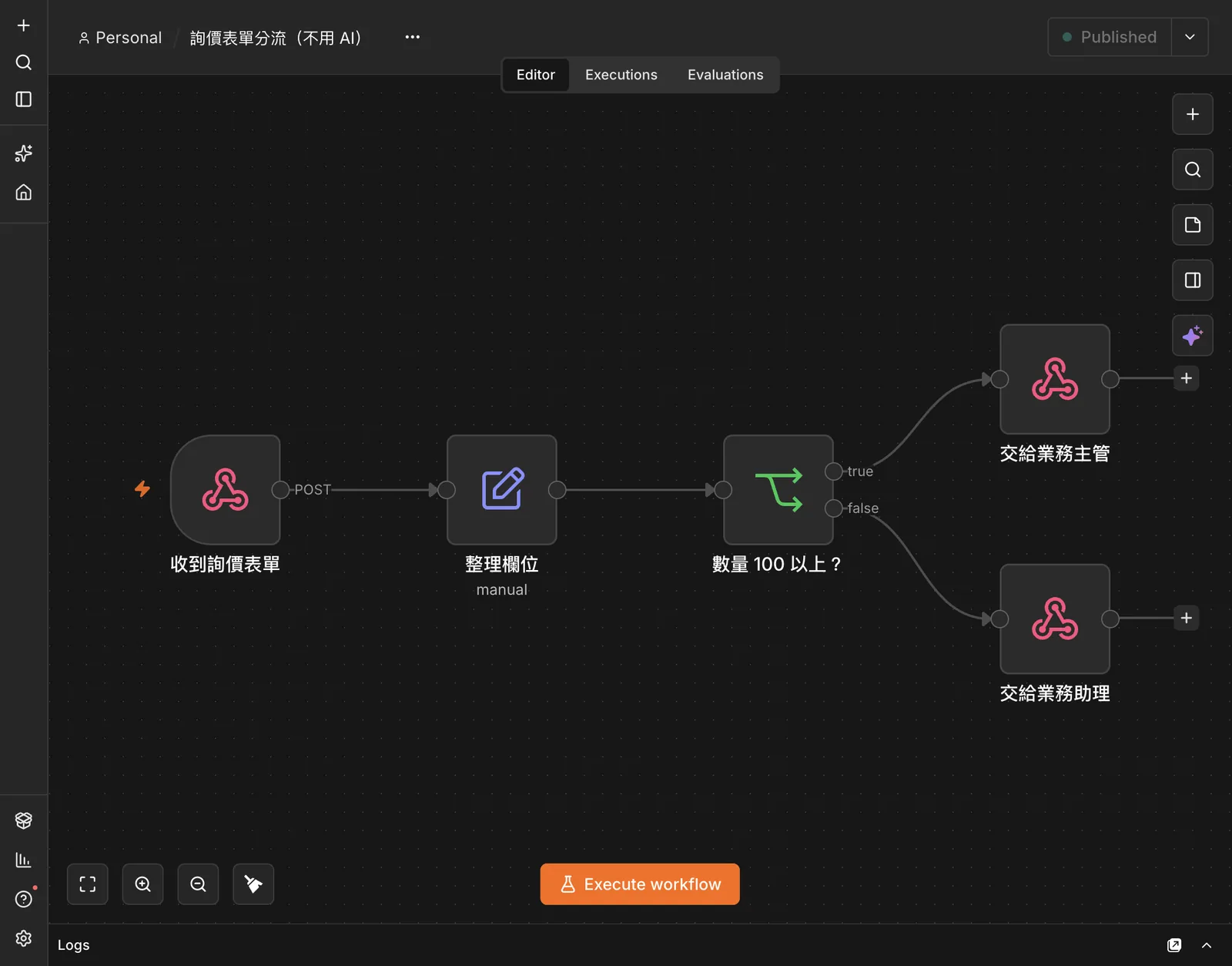
Task: Open the insights chart icon in sidebar
Action: click(x=24, y=860)
